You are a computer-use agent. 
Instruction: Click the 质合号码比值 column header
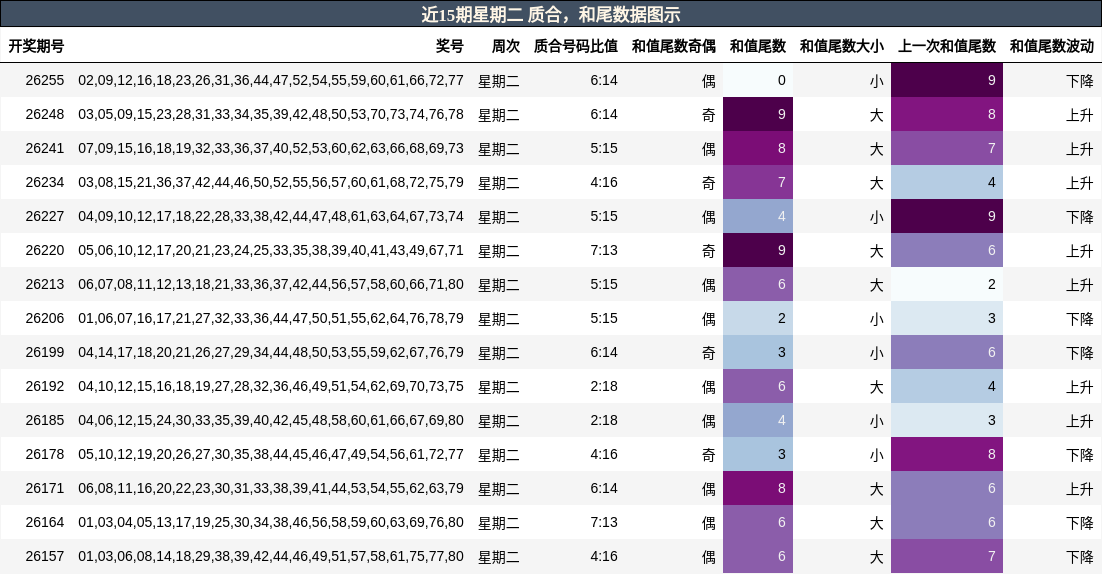click(x=576, y=46)
